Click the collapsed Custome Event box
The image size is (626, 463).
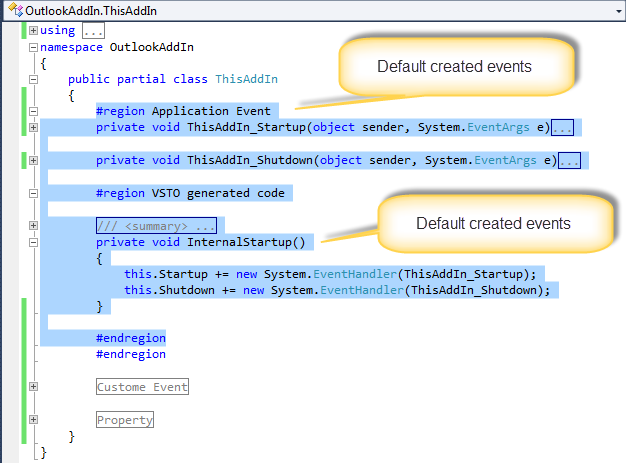coord(142,387)
